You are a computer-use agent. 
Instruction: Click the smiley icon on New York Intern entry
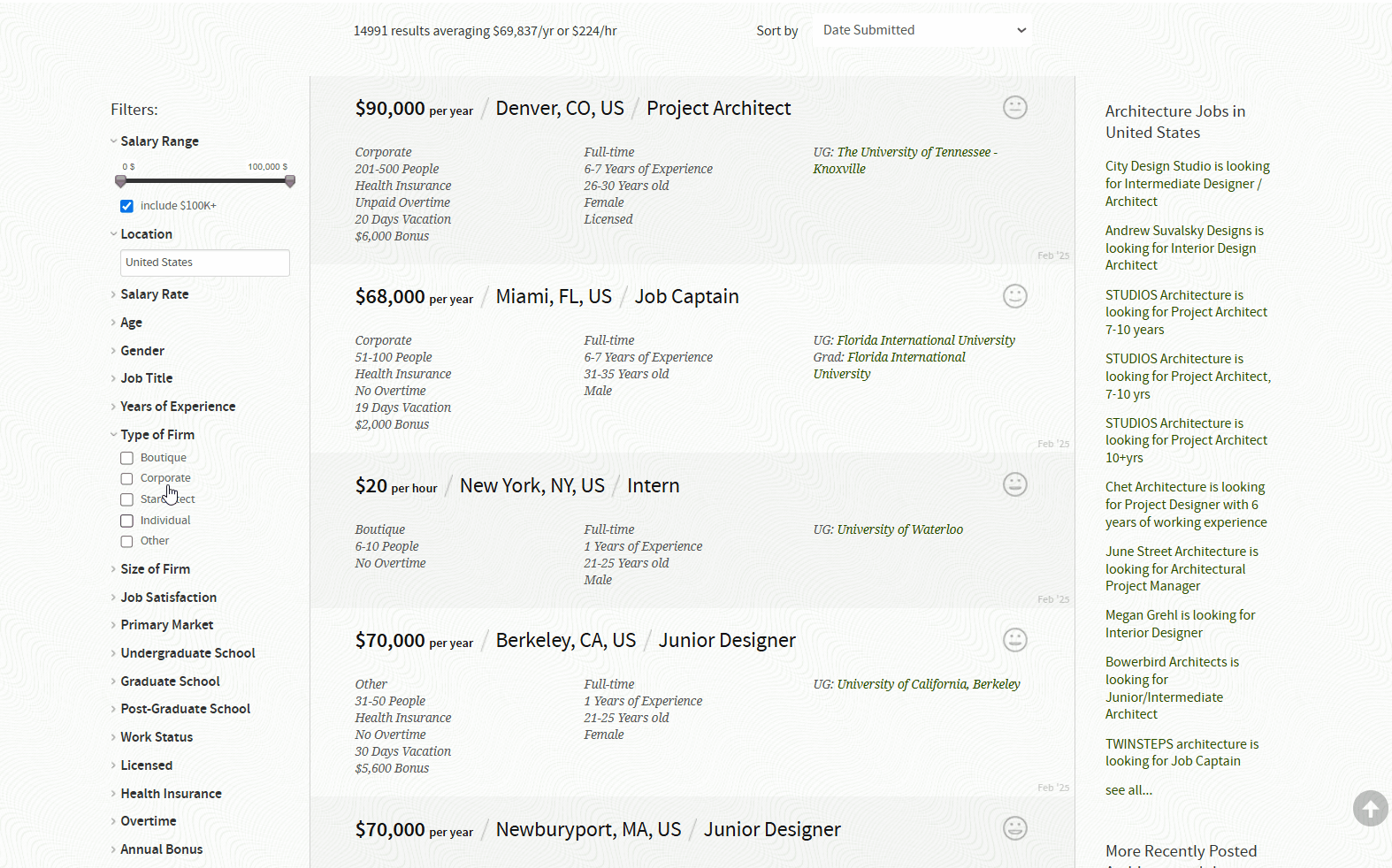(1014, 484)
